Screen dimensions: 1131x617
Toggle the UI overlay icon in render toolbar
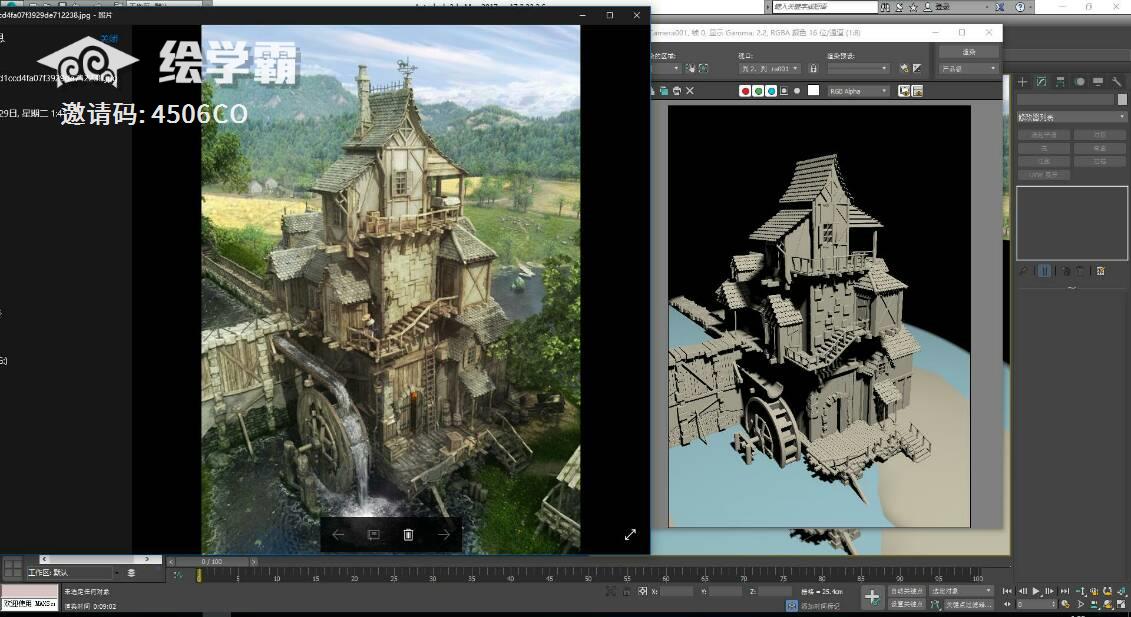[x=904, y=91]
